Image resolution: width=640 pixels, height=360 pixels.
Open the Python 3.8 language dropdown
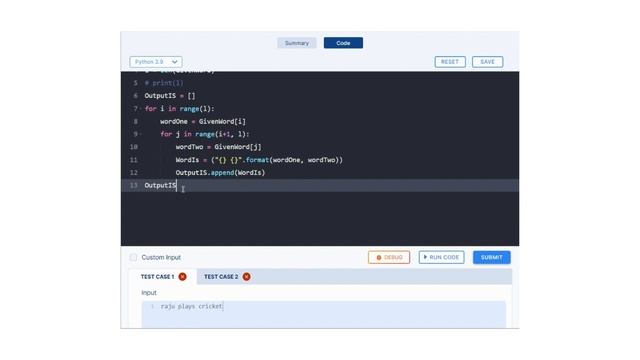156,62
